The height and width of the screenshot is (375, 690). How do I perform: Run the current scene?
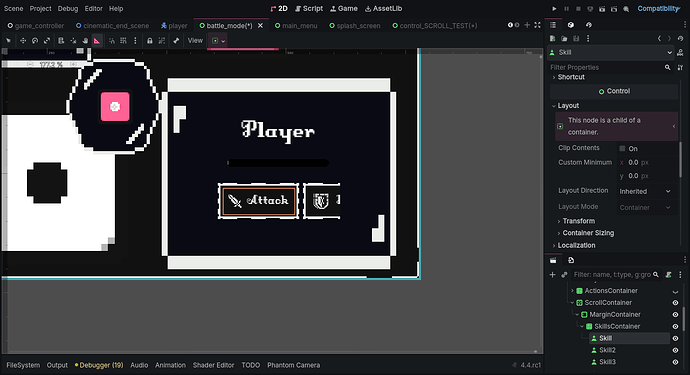pyautogui.click(x=602, y=9)
